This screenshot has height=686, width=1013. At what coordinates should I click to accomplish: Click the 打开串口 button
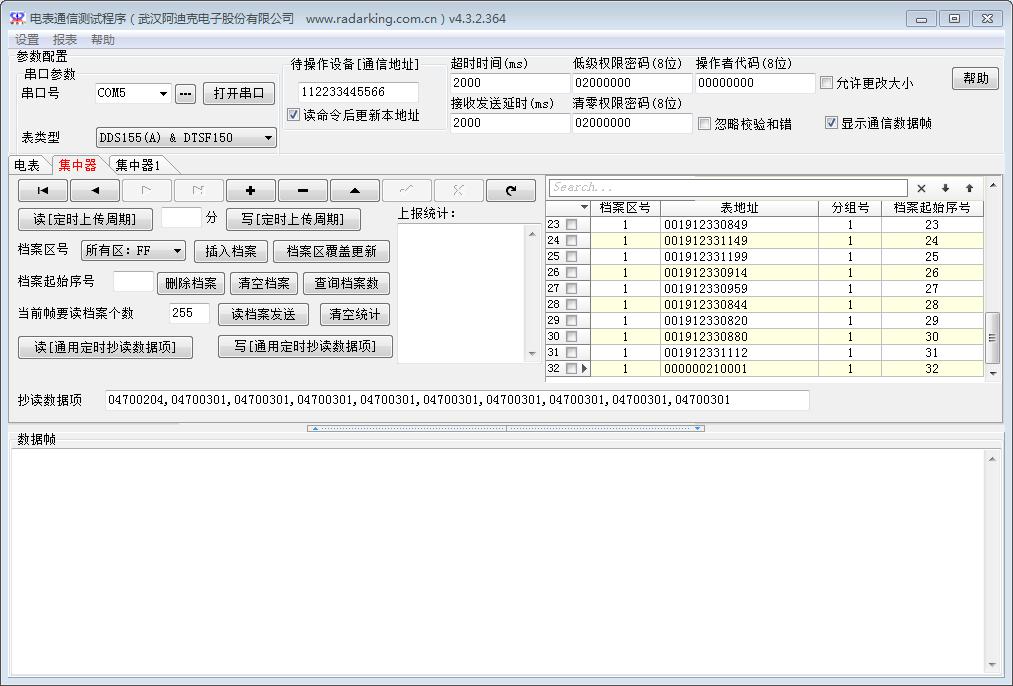coord(239,93)
